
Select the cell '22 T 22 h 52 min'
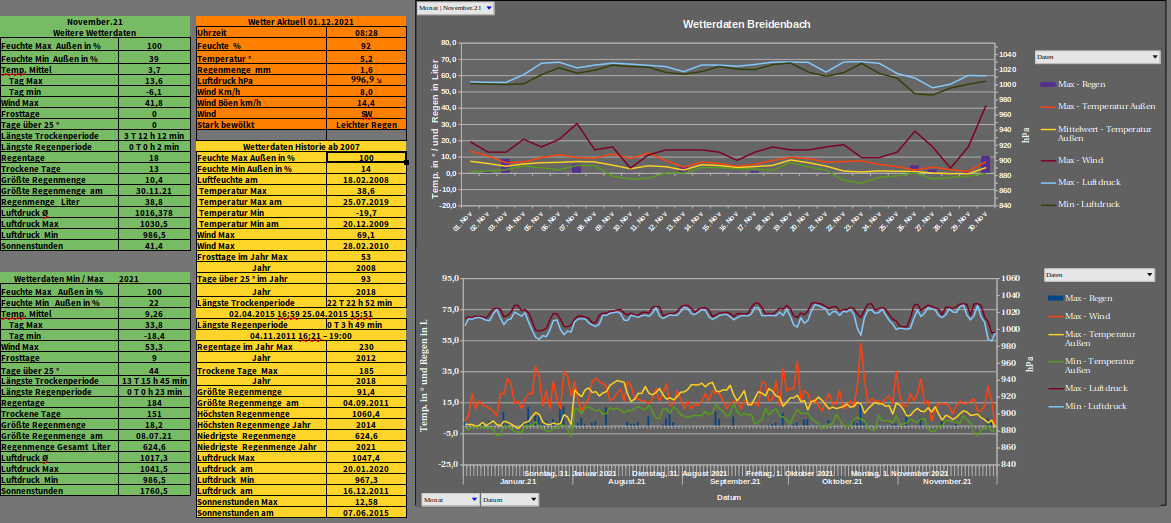click(367, 303)
